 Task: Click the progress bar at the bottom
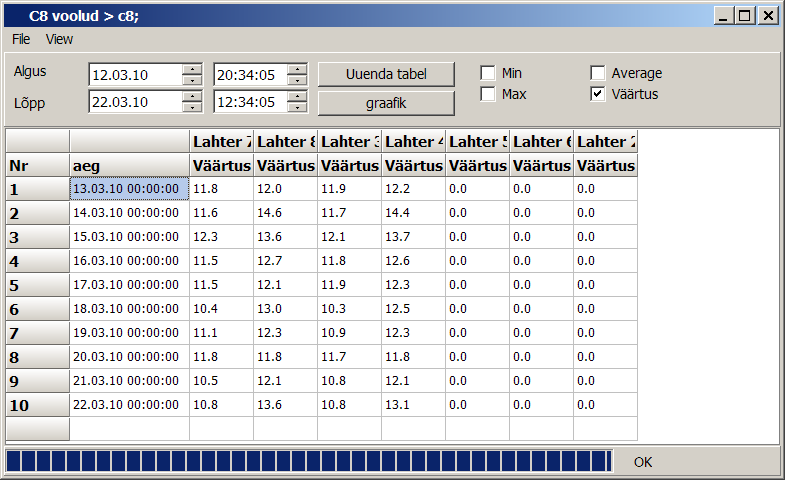click(x=308, y=461)
